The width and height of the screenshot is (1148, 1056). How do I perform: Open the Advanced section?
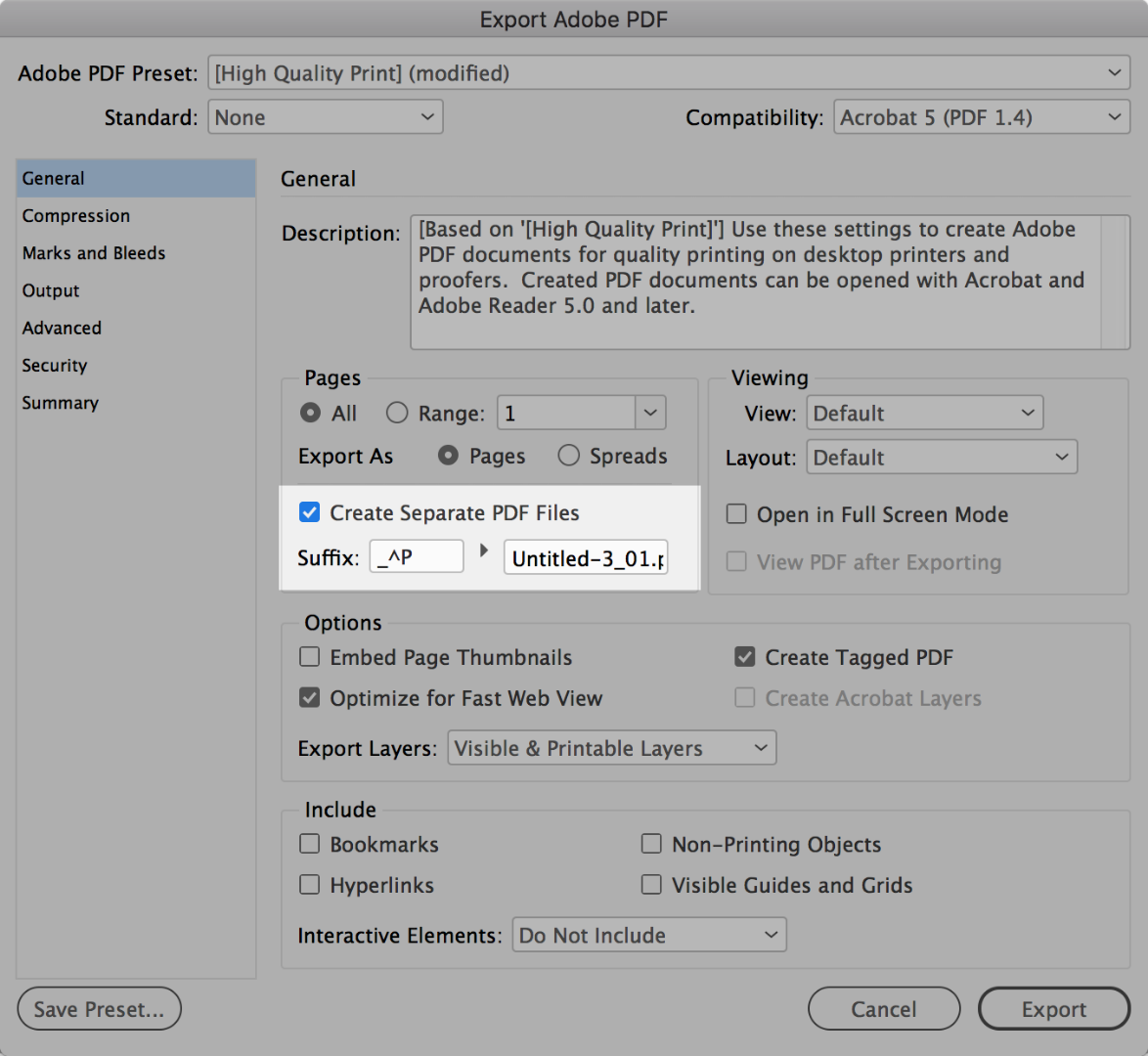click(136, 328)
